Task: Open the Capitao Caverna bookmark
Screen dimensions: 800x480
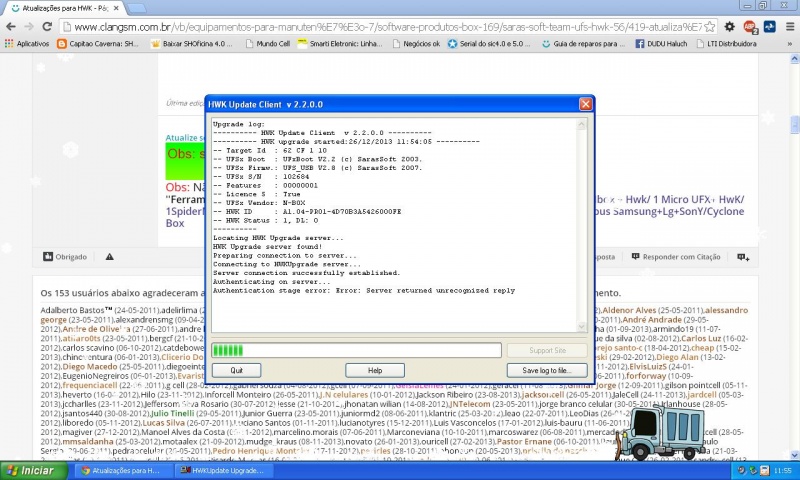Action: point(98,44)
